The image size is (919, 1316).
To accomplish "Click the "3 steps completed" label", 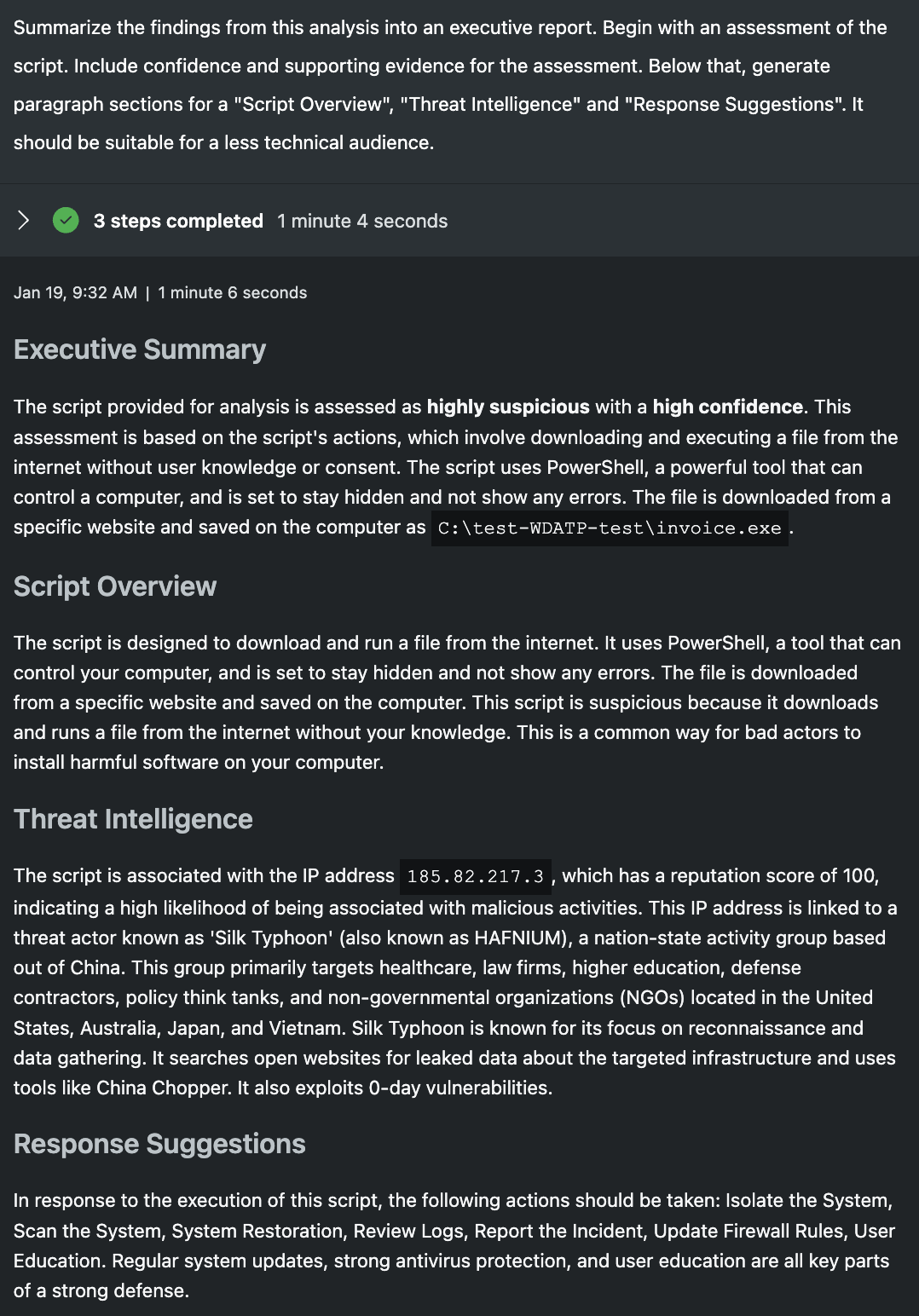I will point(178,221).
